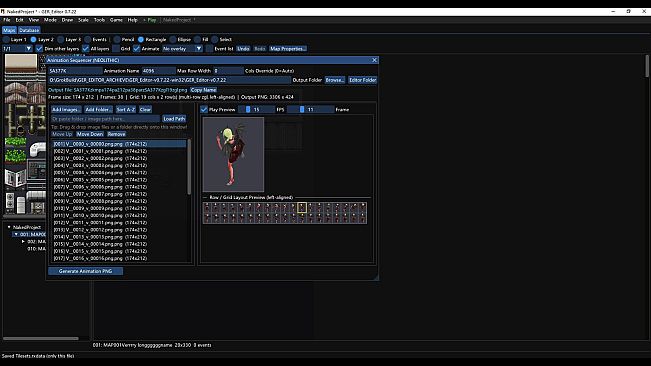651x366 pixels.
Task: Choose the Rectangle drawing tool
Action: [141, 39]
